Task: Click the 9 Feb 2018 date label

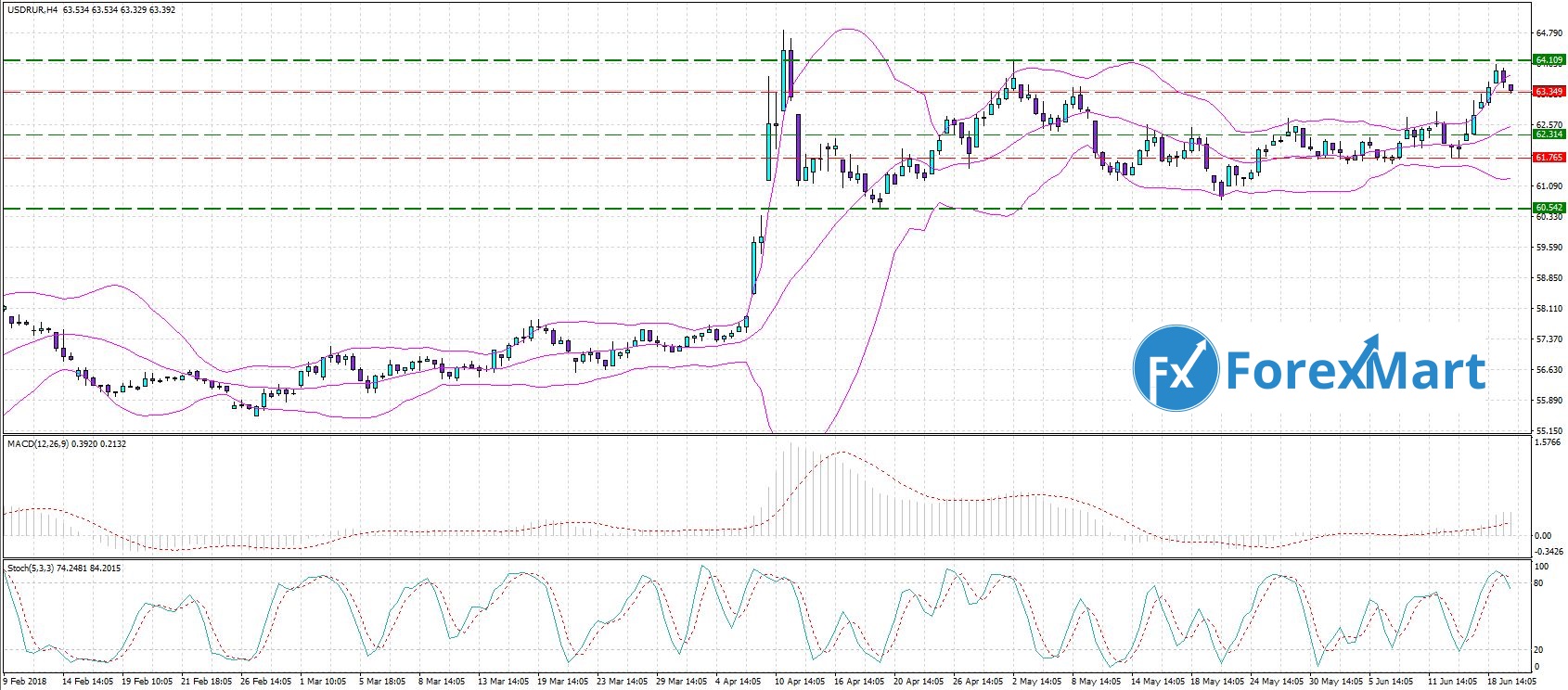Action: click(24, 682)
